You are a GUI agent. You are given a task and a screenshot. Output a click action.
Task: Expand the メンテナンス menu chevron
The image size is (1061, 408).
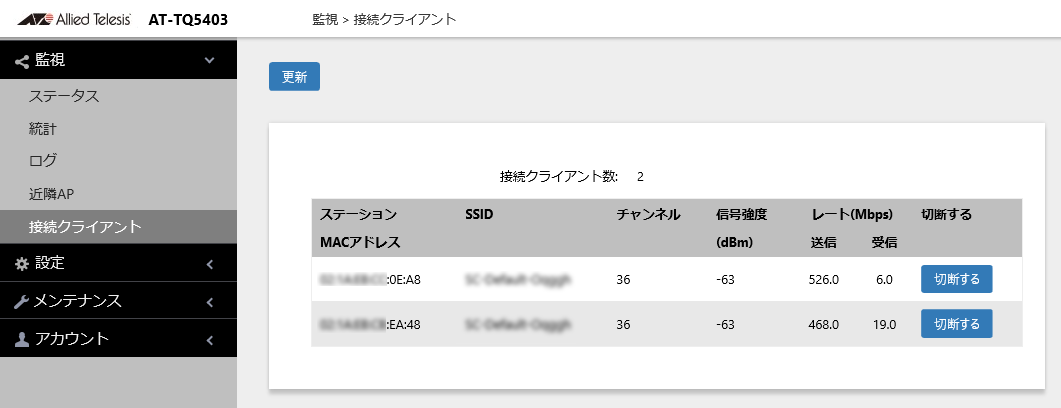point(209,302)
